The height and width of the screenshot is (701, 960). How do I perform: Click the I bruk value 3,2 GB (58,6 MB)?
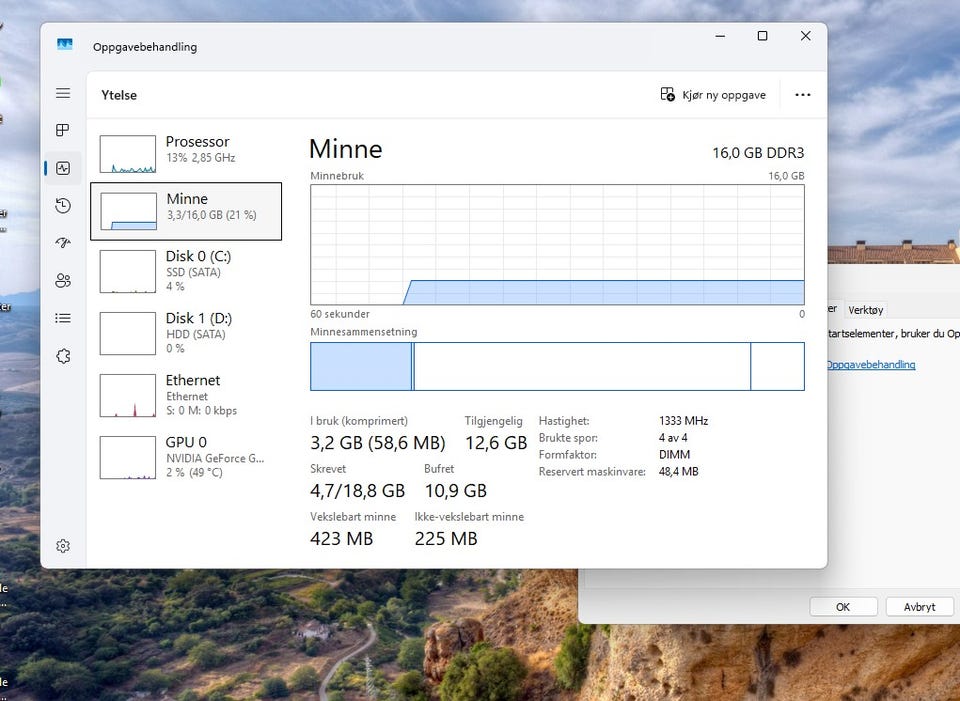[x=378, y=442]
